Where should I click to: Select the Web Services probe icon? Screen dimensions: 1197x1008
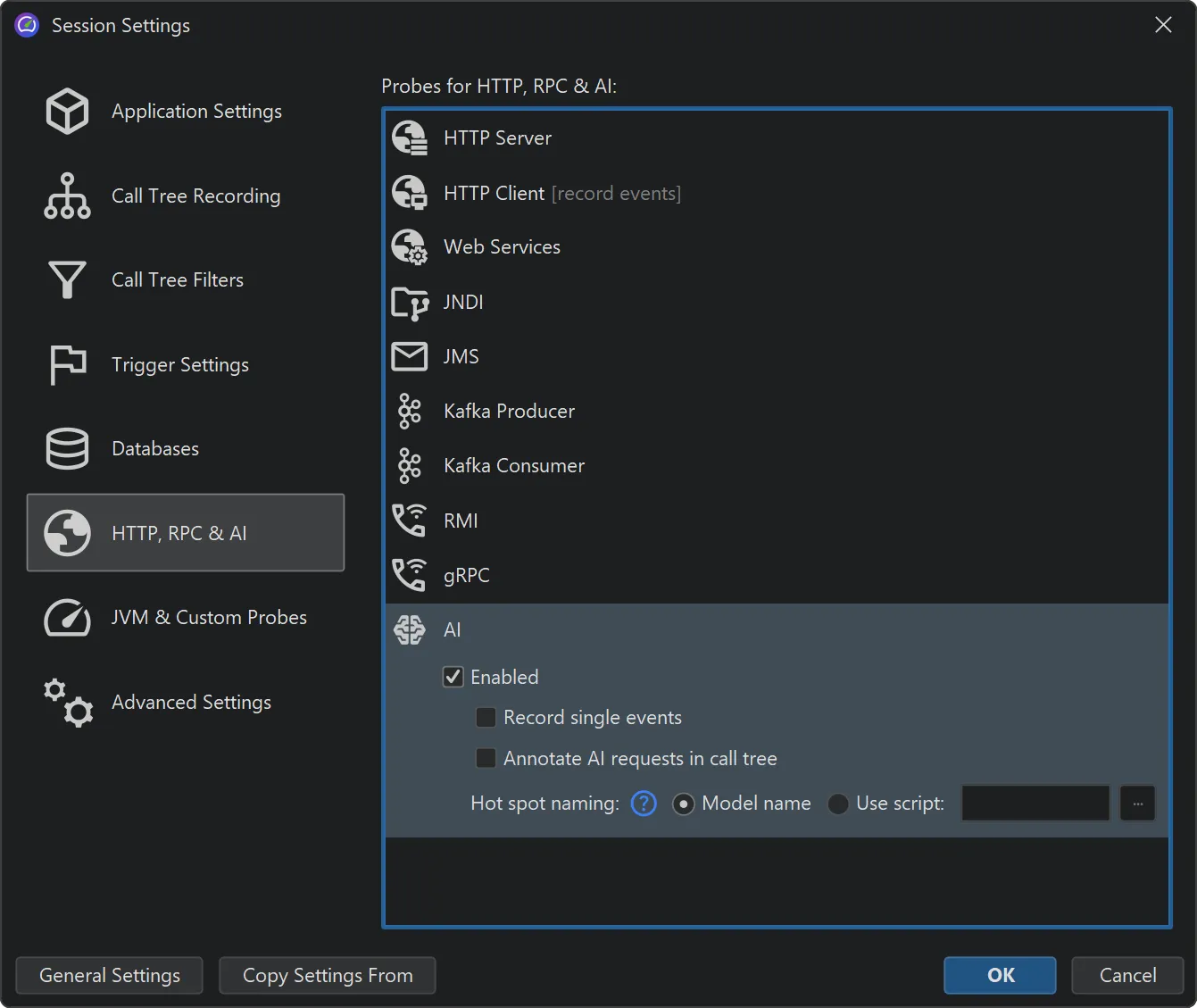pyautogui.click(x=410, y=247)
